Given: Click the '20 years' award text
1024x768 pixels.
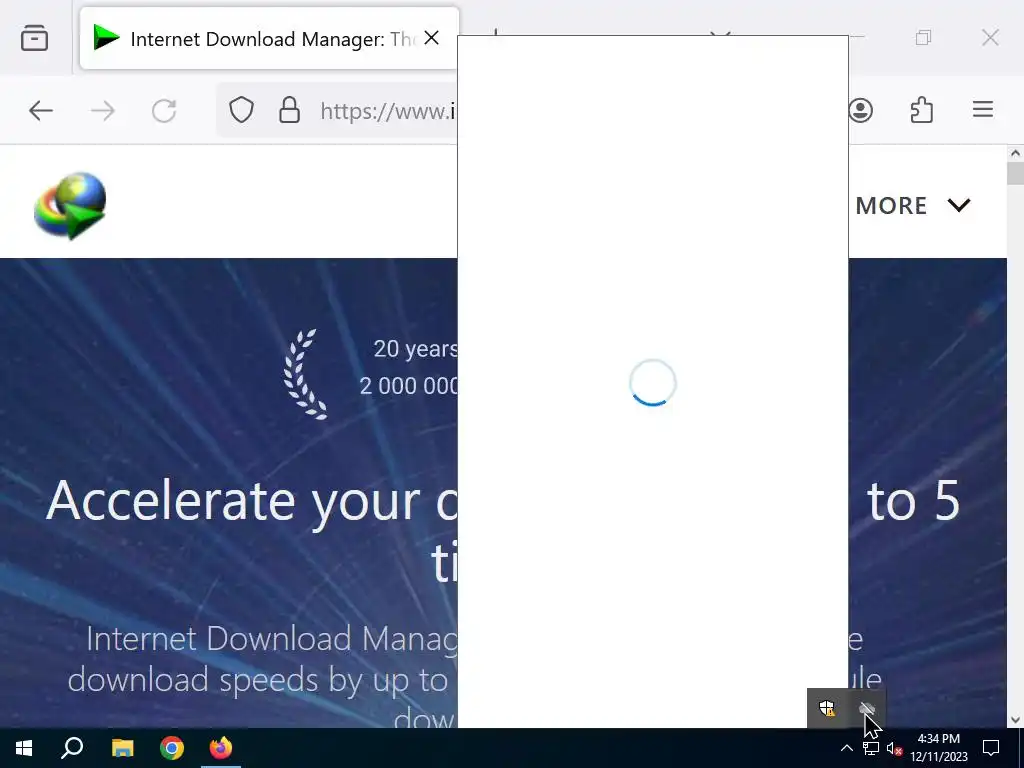Looking at the screenshot, I should [415, 349].
